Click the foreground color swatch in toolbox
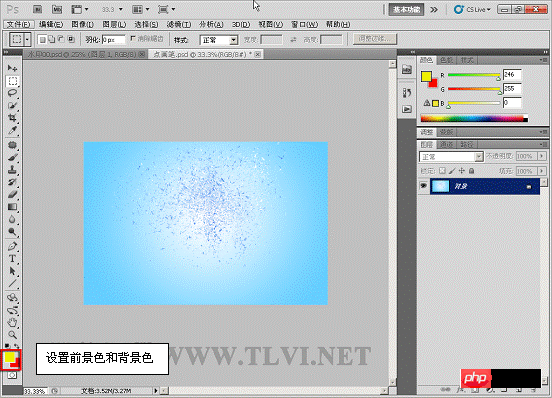Viewport: 552px width, 398px height. coord(9,357)
